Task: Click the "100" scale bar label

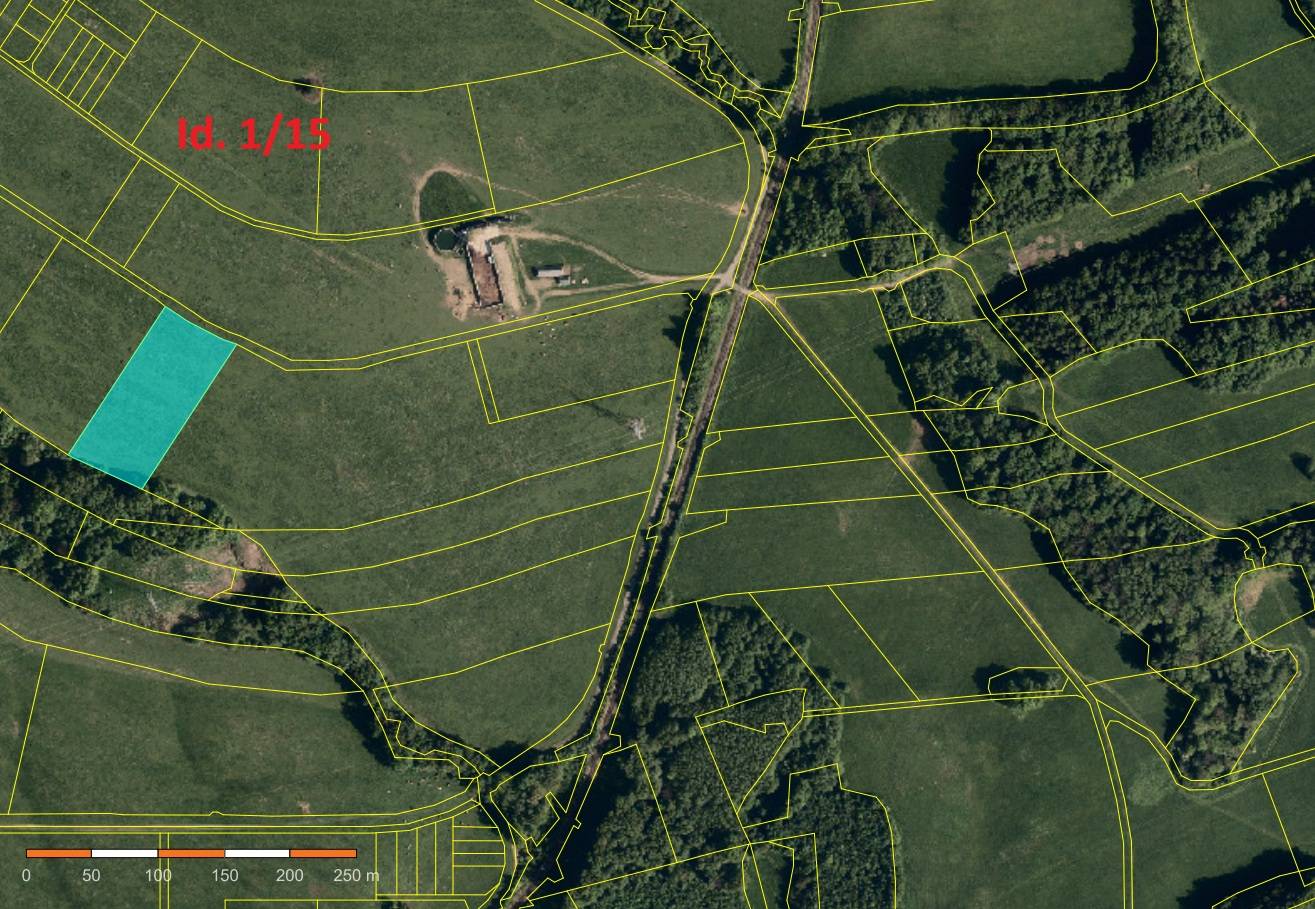Action: coord(158,876)
